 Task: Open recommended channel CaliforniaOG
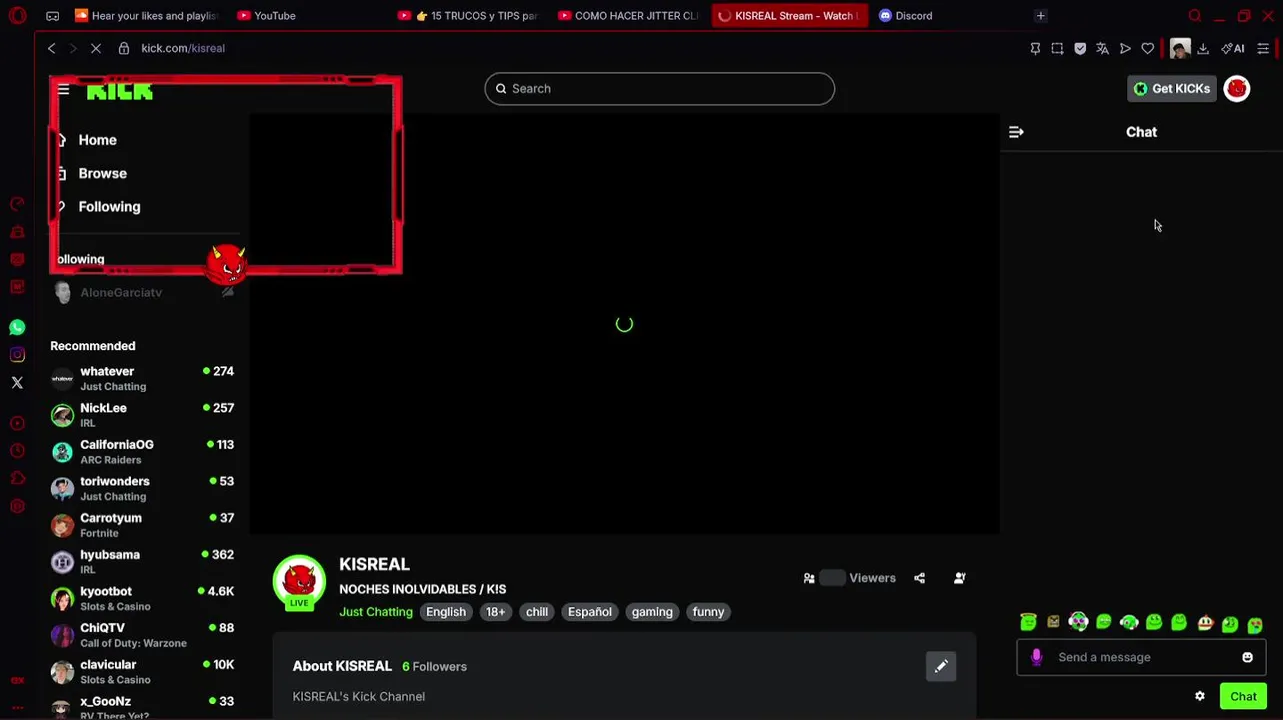click(x=142, y=452)
